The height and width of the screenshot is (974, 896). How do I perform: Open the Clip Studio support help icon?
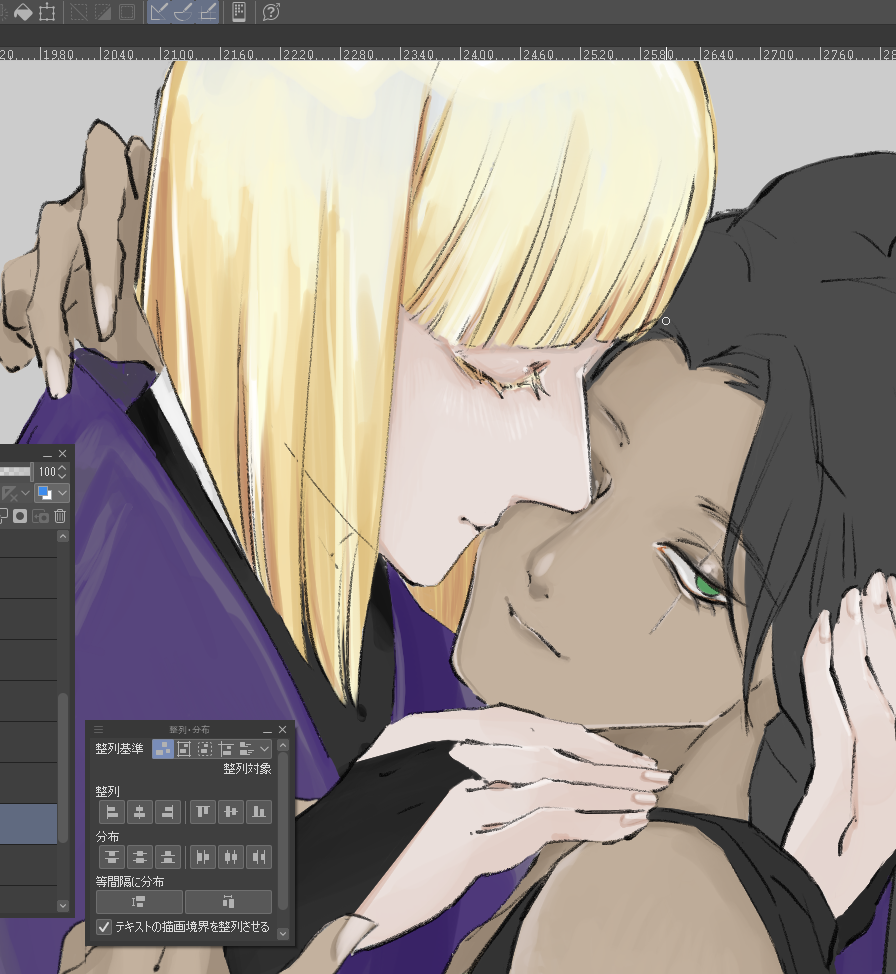coord(270,12)
